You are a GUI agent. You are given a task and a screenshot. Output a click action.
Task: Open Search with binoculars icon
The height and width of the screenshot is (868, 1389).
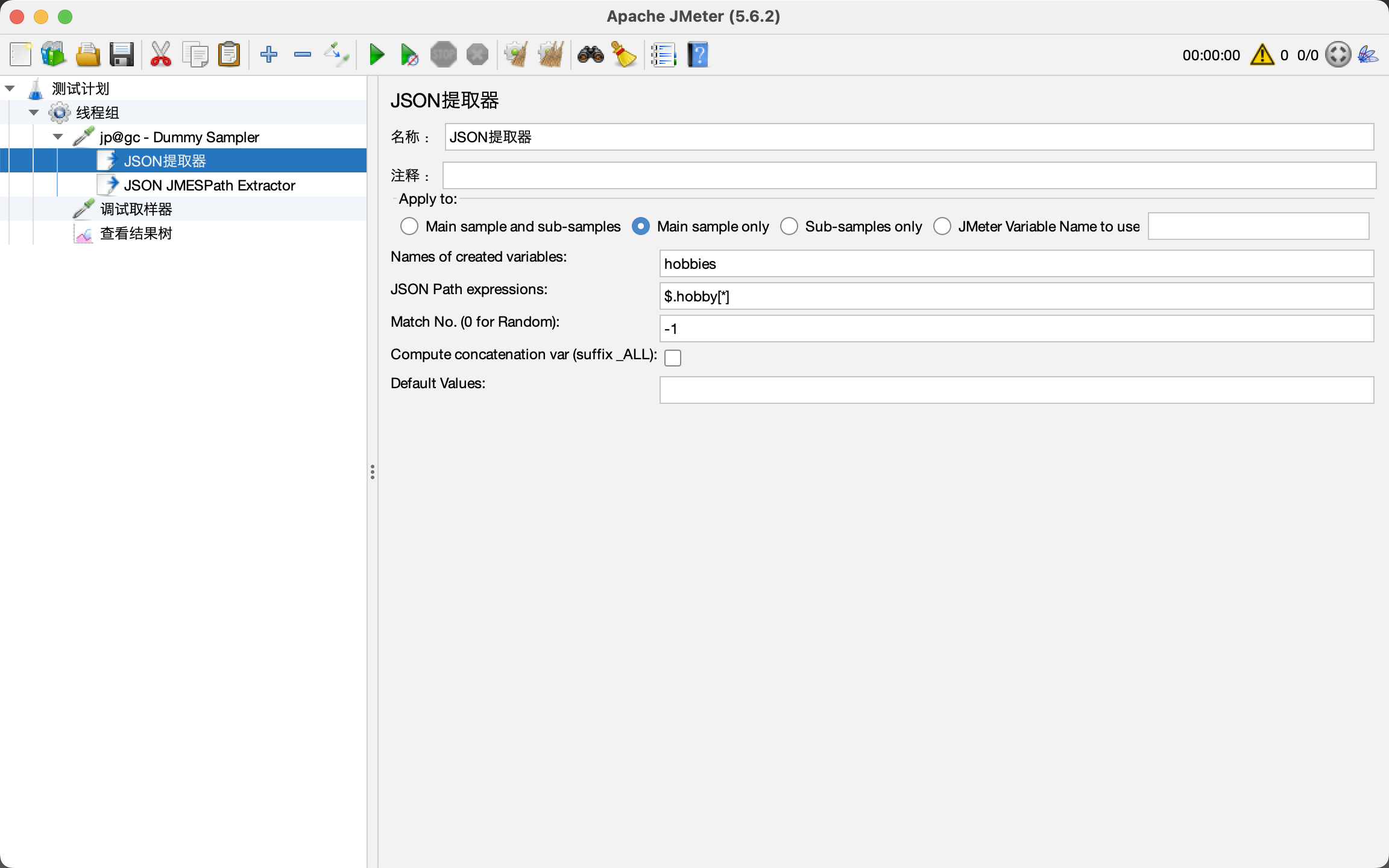pos(591,55)
